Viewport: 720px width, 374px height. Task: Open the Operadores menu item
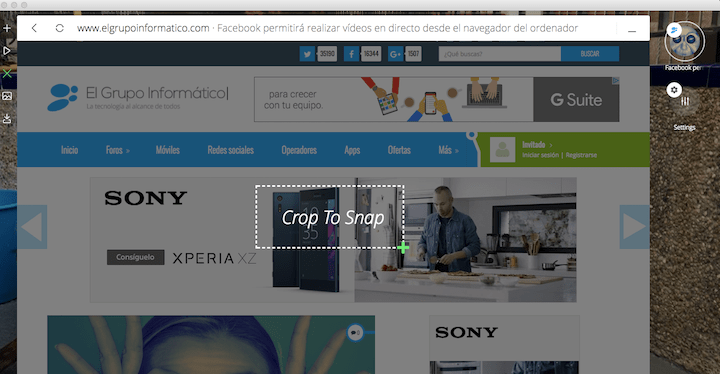pos(299,150)
